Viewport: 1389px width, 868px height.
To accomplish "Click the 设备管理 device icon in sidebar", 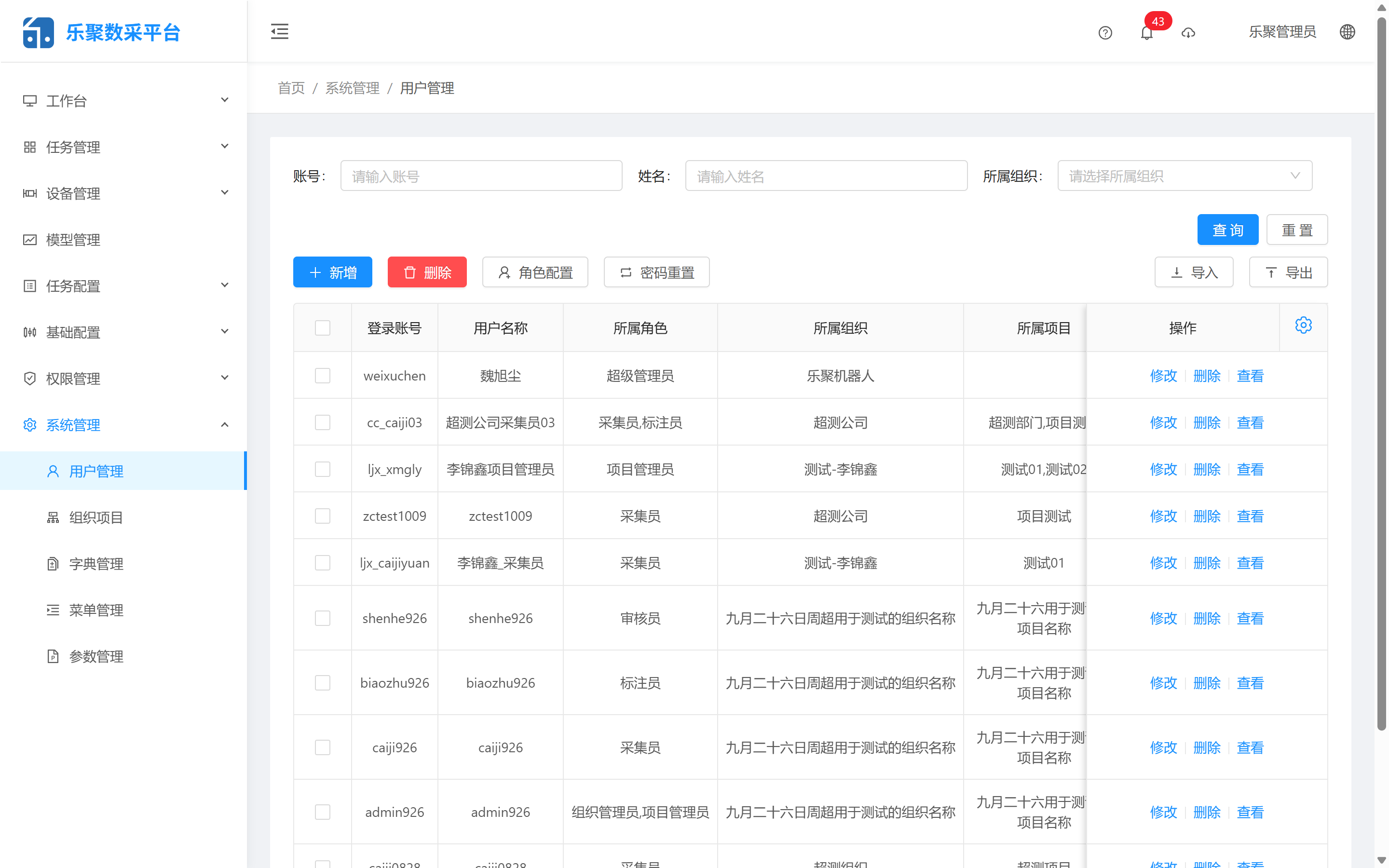I will click(30, 193).
